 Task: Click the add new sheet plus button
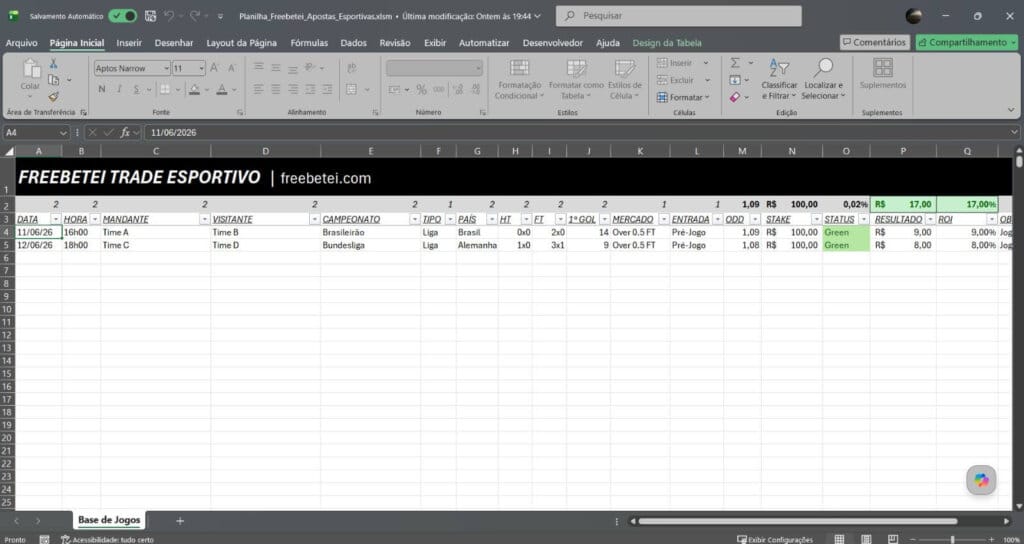[x=180, y=520]
